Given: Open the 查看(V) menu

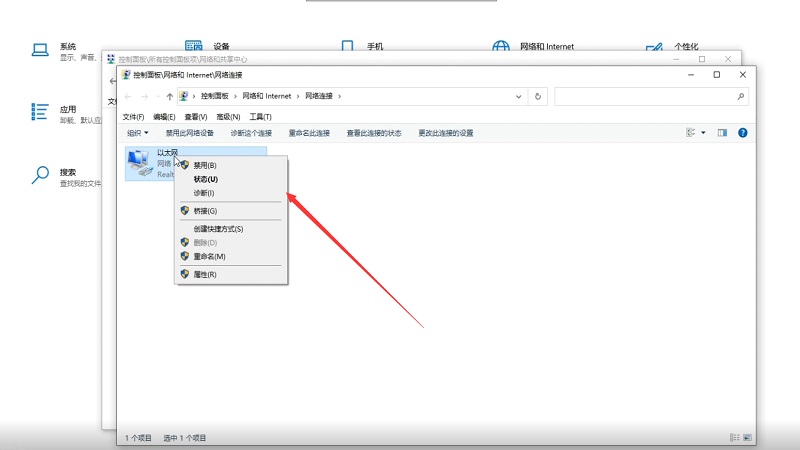Looking at the screenshot, I should 195,117.
